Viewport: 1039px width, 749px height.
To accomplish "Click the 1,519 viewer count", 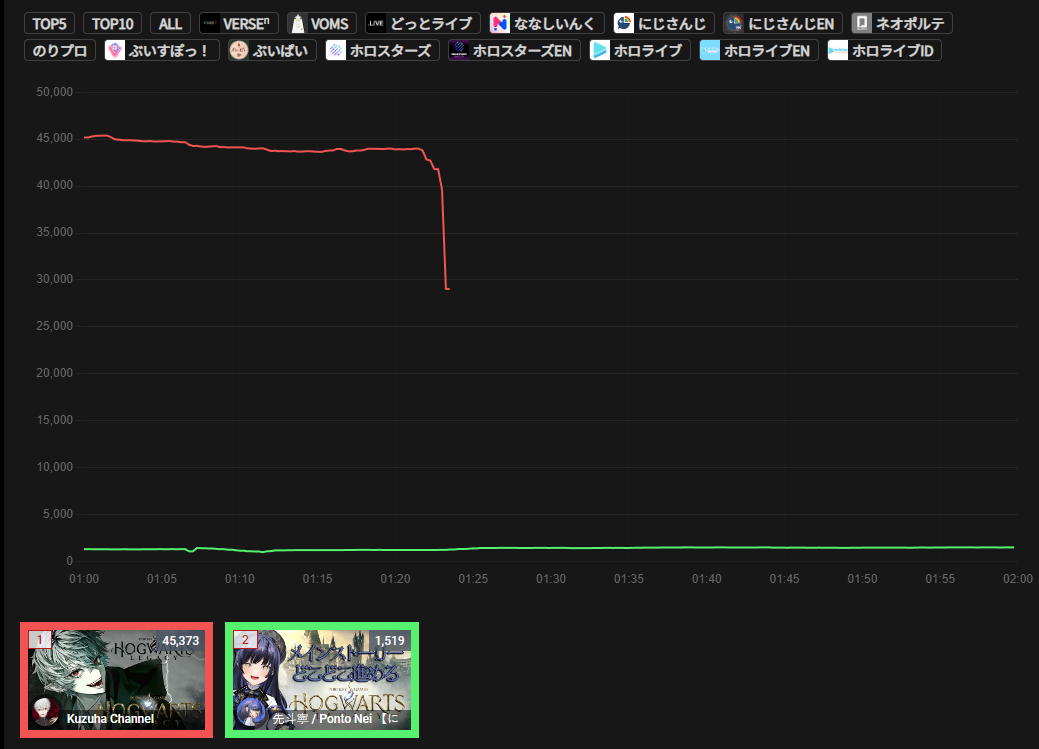I will click(390, 640).
